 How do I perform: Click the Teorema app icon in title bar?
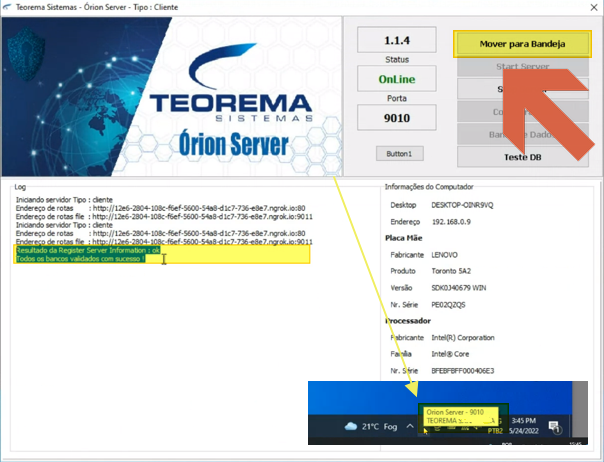click(x=7, y=7)
